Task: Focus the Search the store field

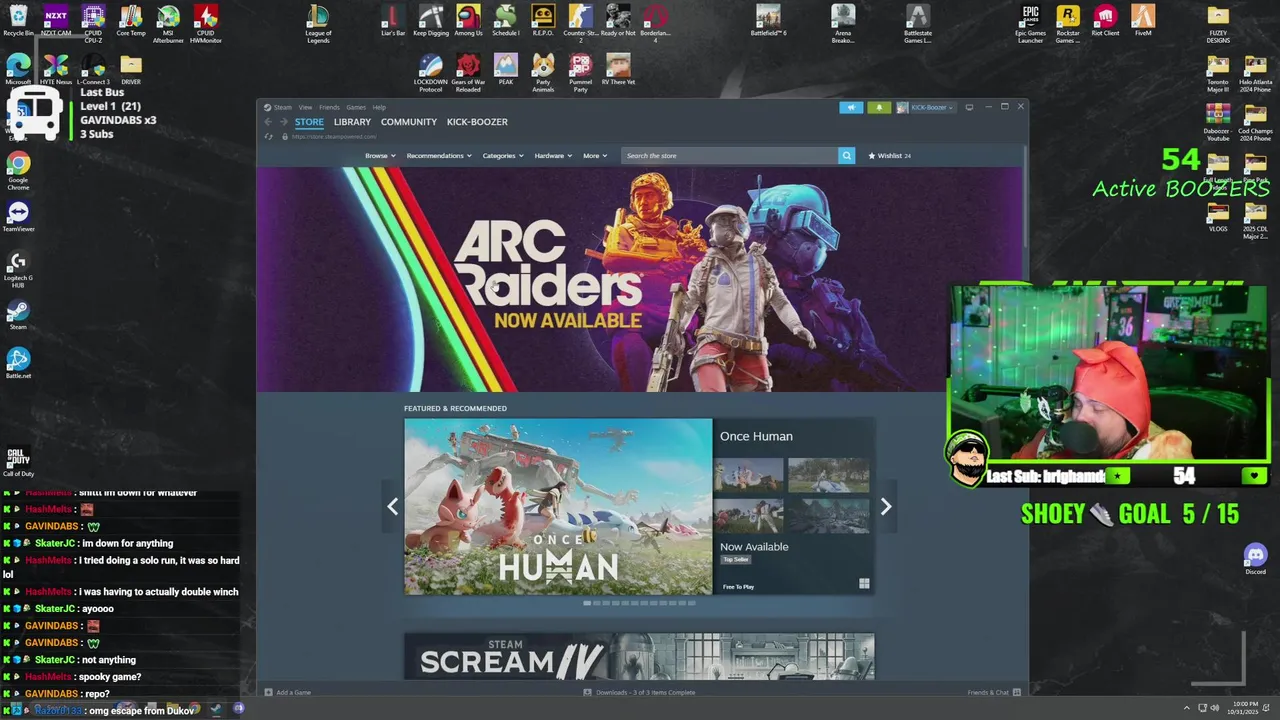Action: [x=730, y=155]
